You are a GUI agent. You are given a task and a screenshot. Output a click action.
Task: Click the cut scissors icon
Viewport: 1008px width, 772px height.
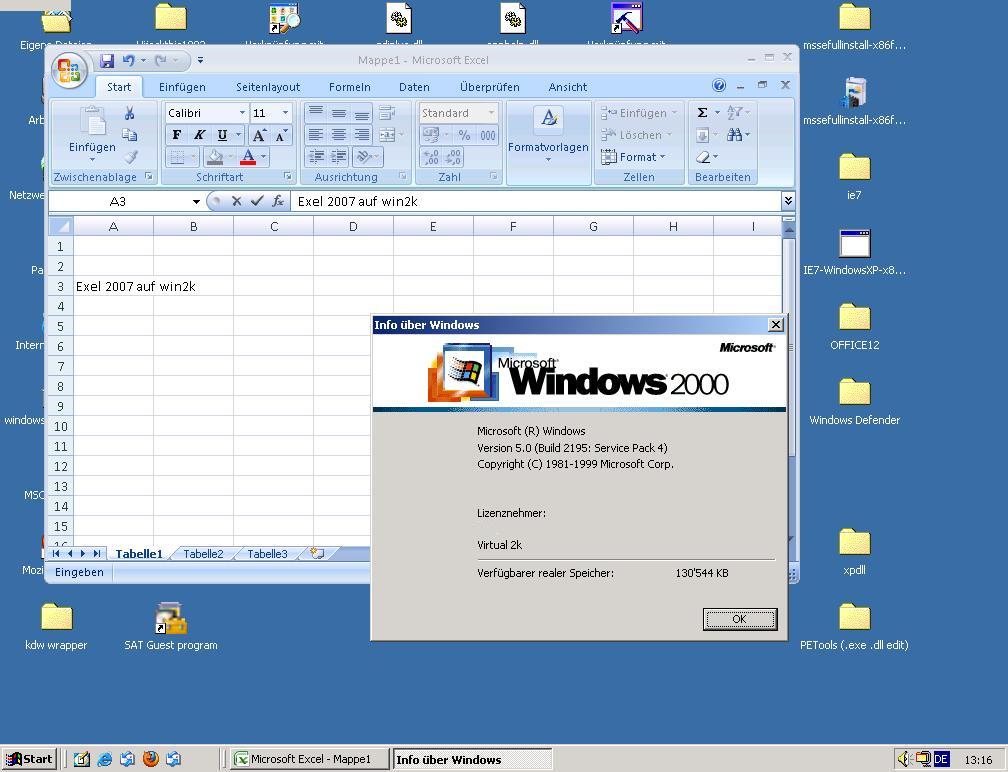[129, 113]
